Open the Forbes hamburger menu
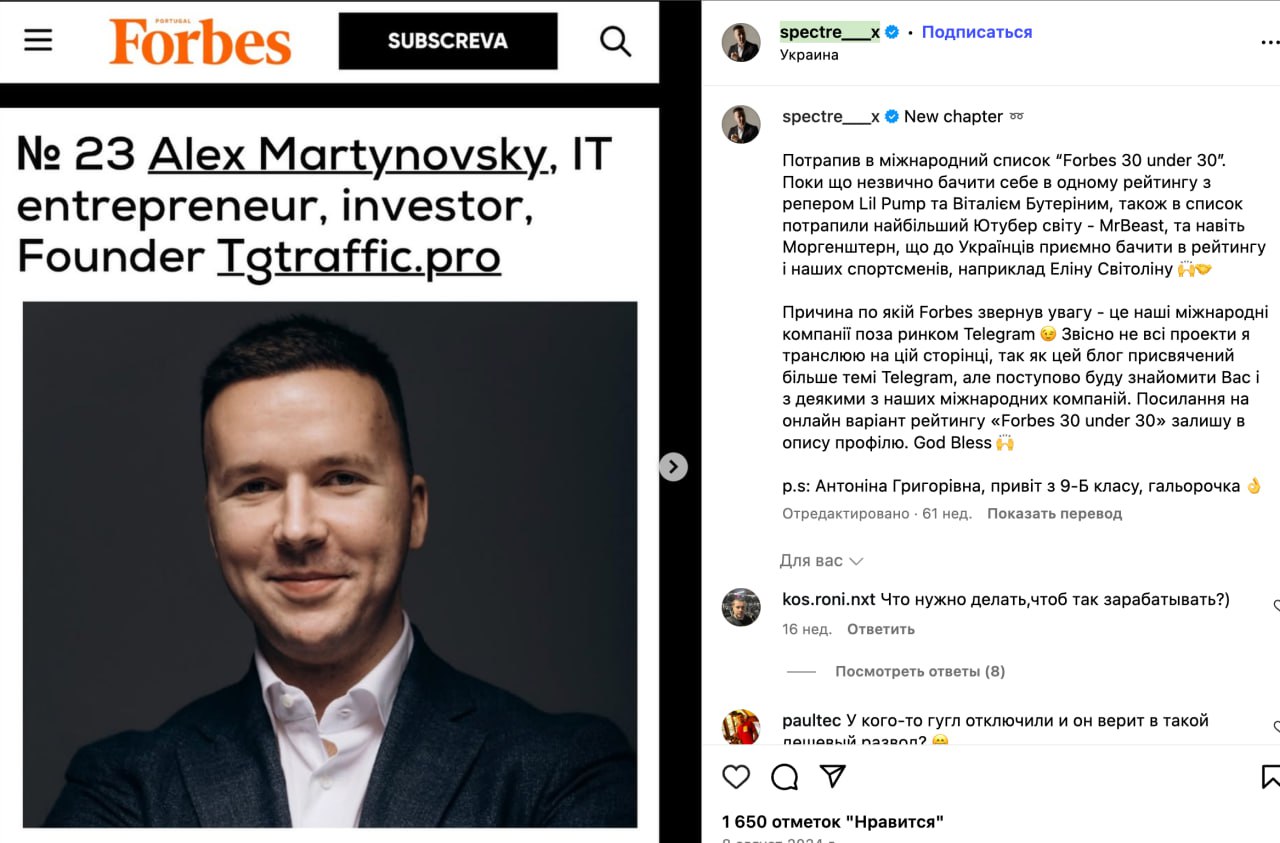The width and height of the screenshot is (1280, 843). pyautogui.click(x=38, y=40)
